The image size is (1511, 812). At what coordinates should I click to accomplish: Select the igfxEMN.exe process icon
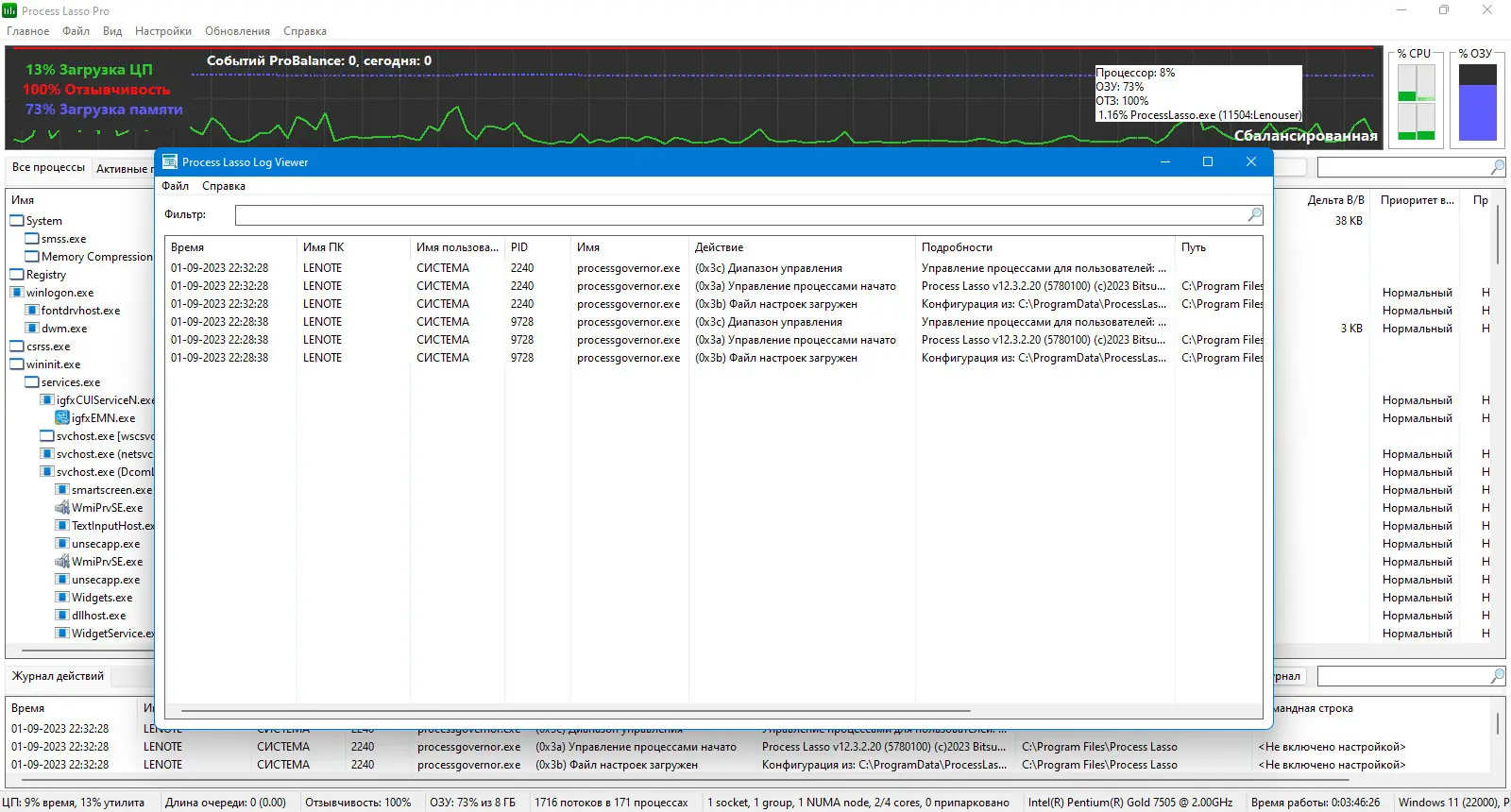click(x=62, y=418)
